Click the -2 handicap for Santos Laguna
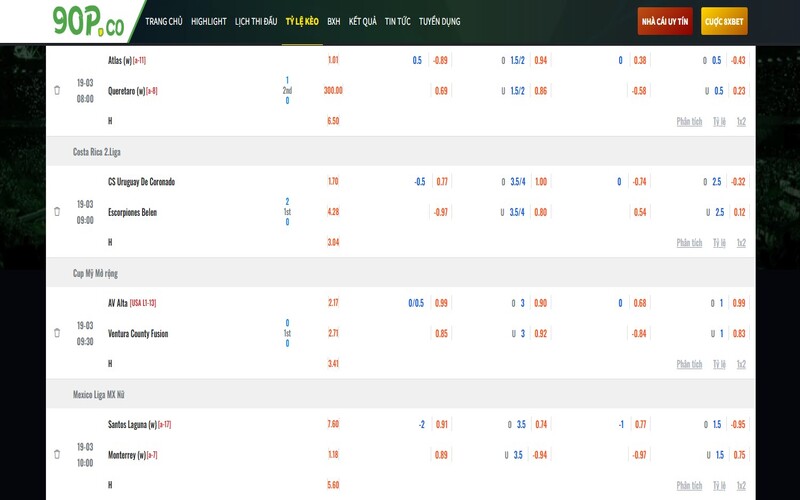800x500 pixels. coord(421,424)
